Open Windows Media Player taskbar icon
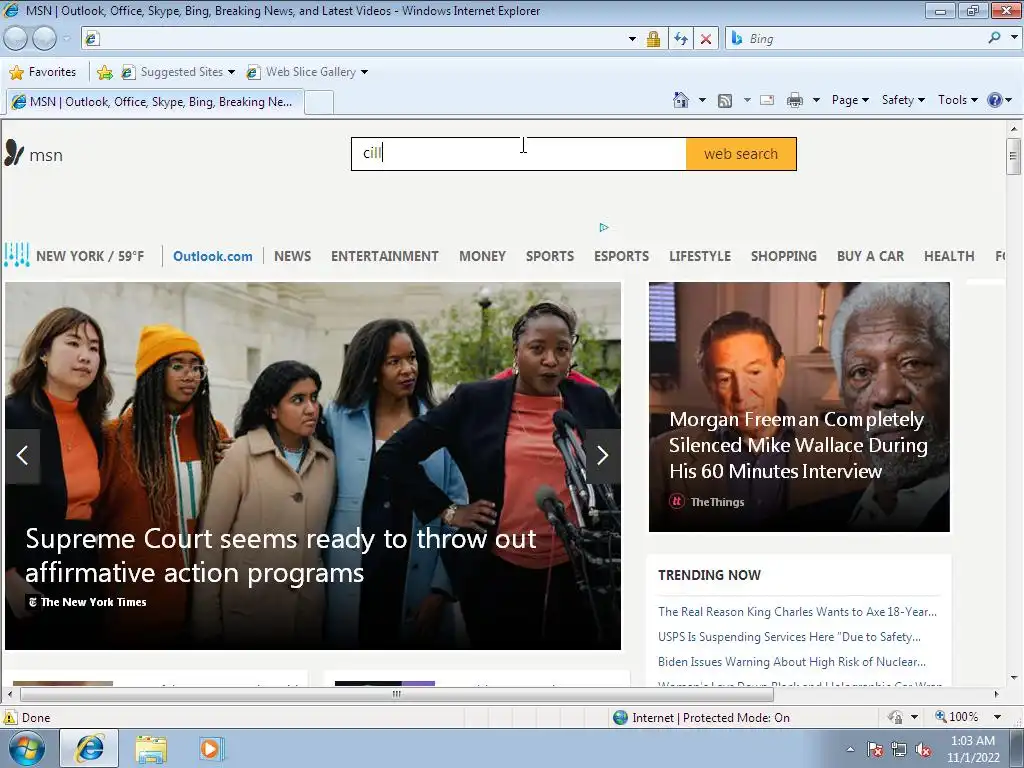The width and height of the screenshot is (1024, 768). pos(211,749)
